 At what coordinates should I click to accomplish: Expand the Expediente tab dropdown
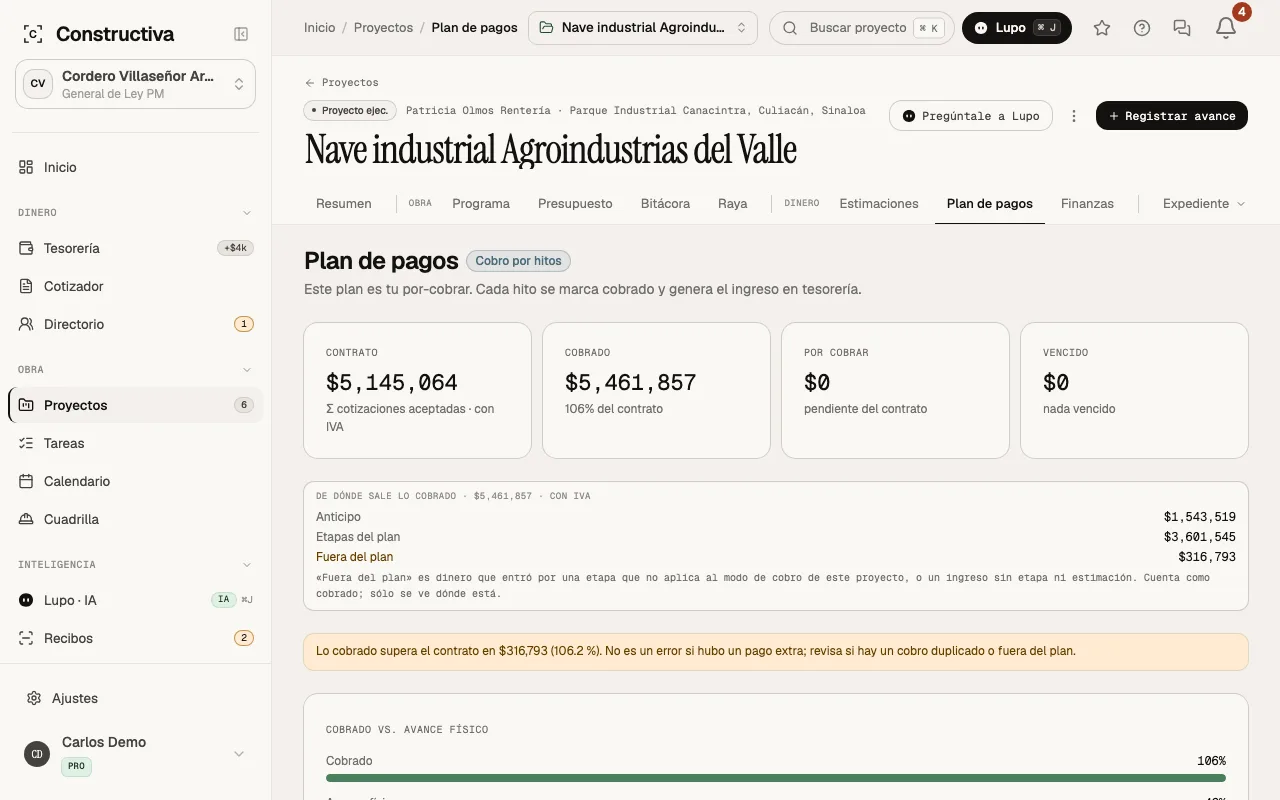[1204, 203]
